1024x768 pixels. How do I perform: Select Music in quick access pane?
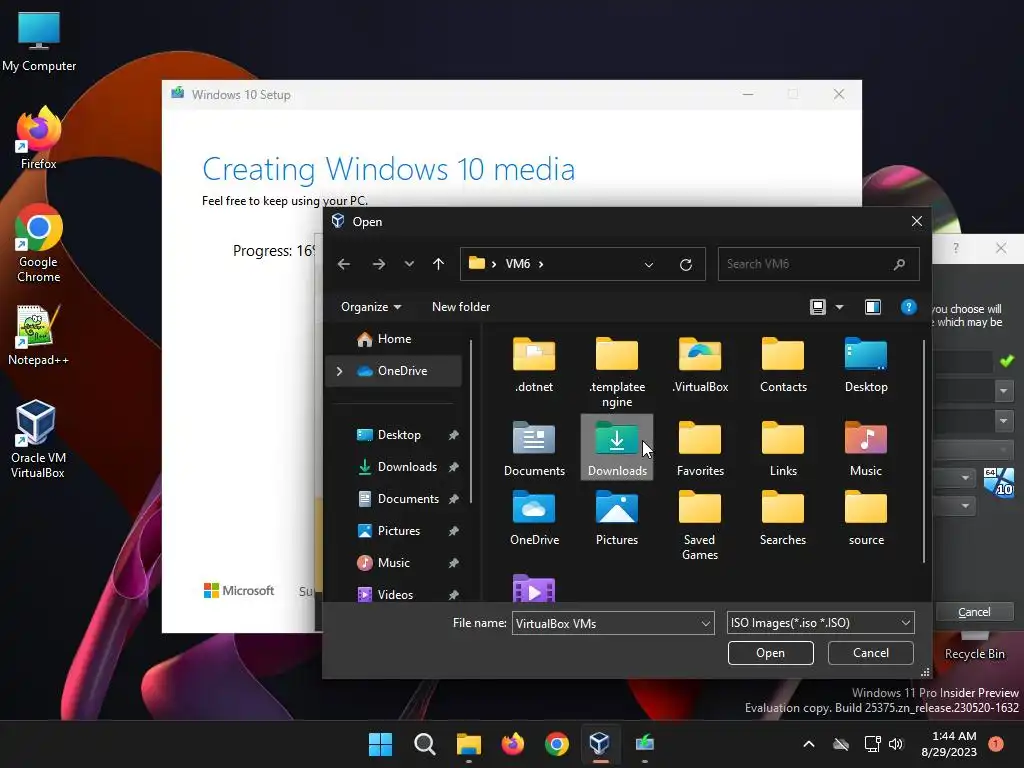click(394, 563)
